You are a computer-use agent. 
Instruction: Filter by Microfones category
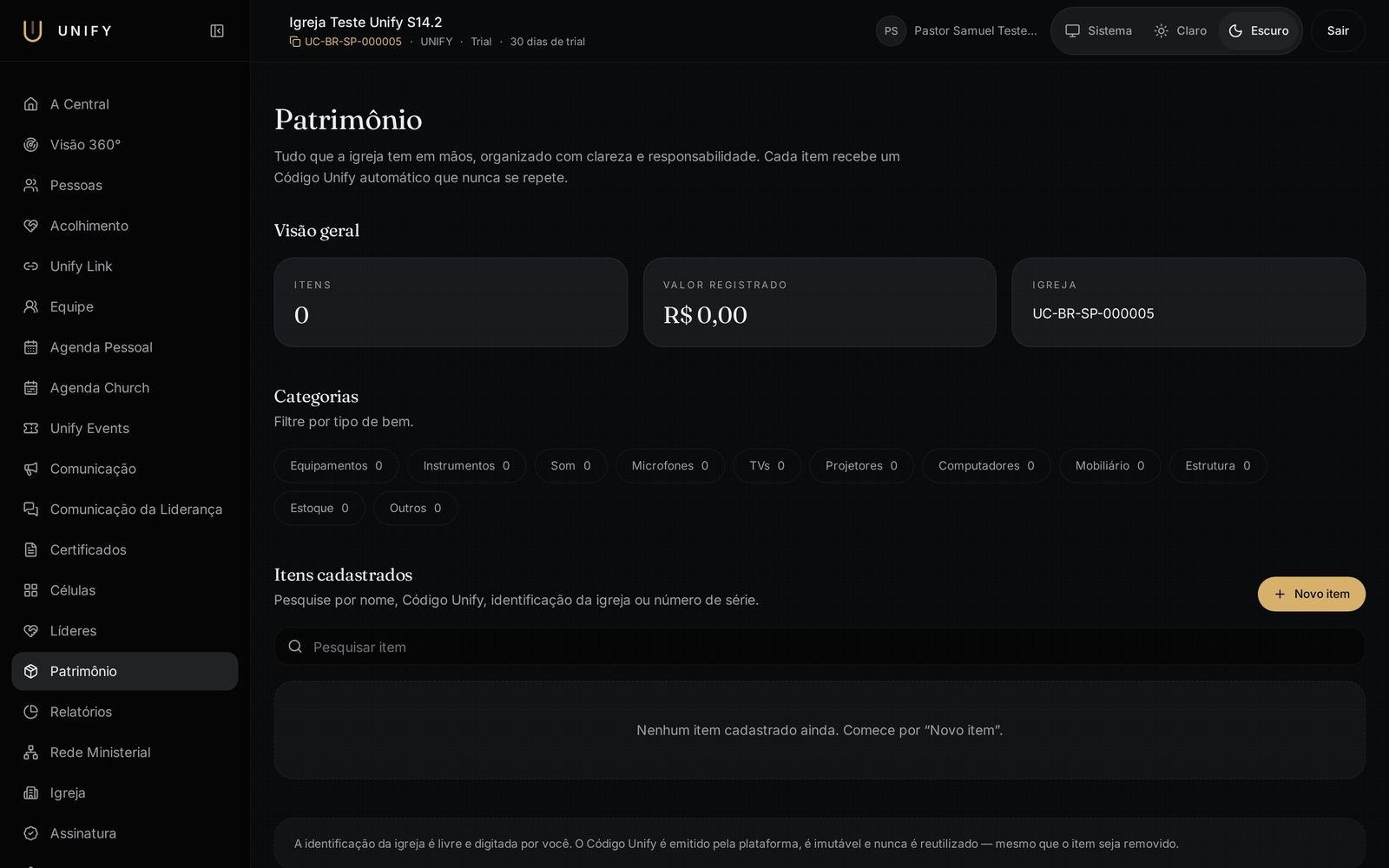[x=670, y=466]
